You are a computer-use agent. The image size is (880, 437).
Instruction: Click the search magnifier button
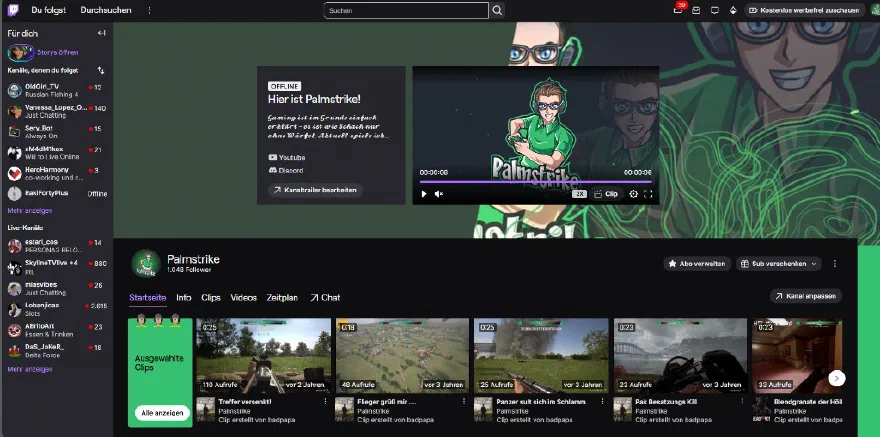point(497,10)
